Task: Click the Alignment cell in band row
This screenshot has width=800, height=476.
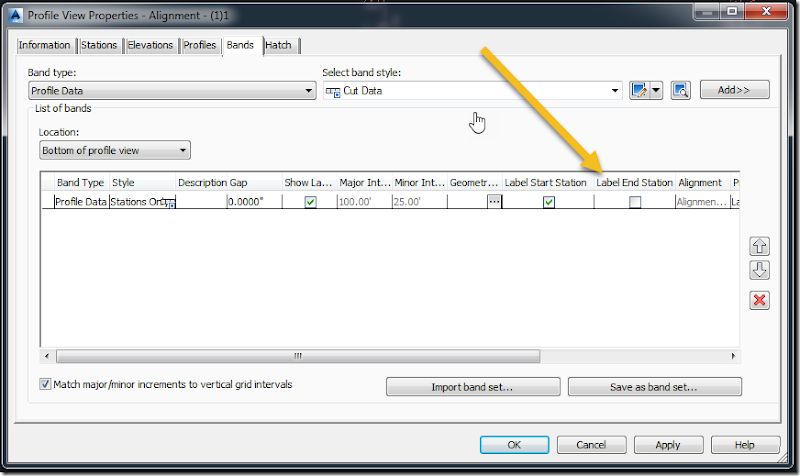Action: tap(703, 202)
